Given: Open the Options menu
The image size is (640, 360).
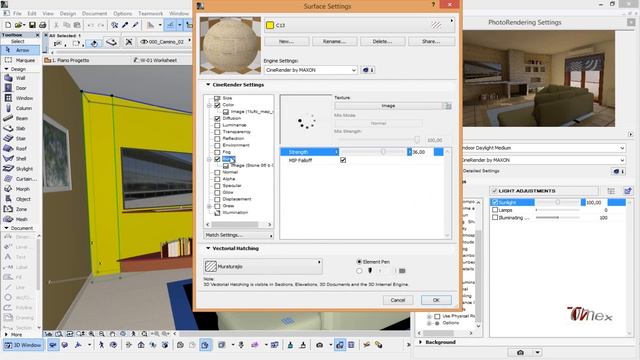Looking at the screenshot, I should [122, 13].
